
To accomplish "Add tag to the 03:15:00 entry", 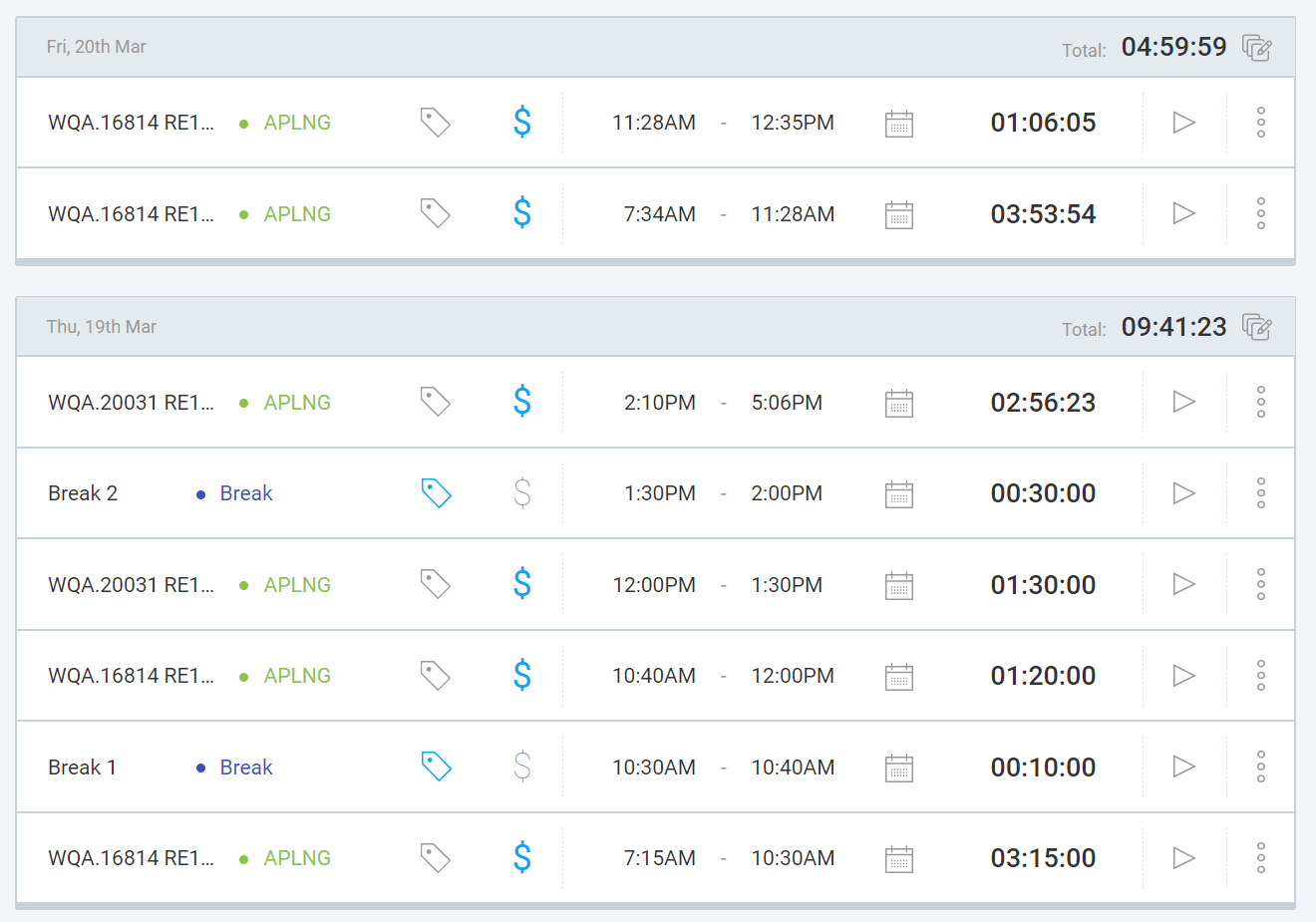I will point(435,858).
